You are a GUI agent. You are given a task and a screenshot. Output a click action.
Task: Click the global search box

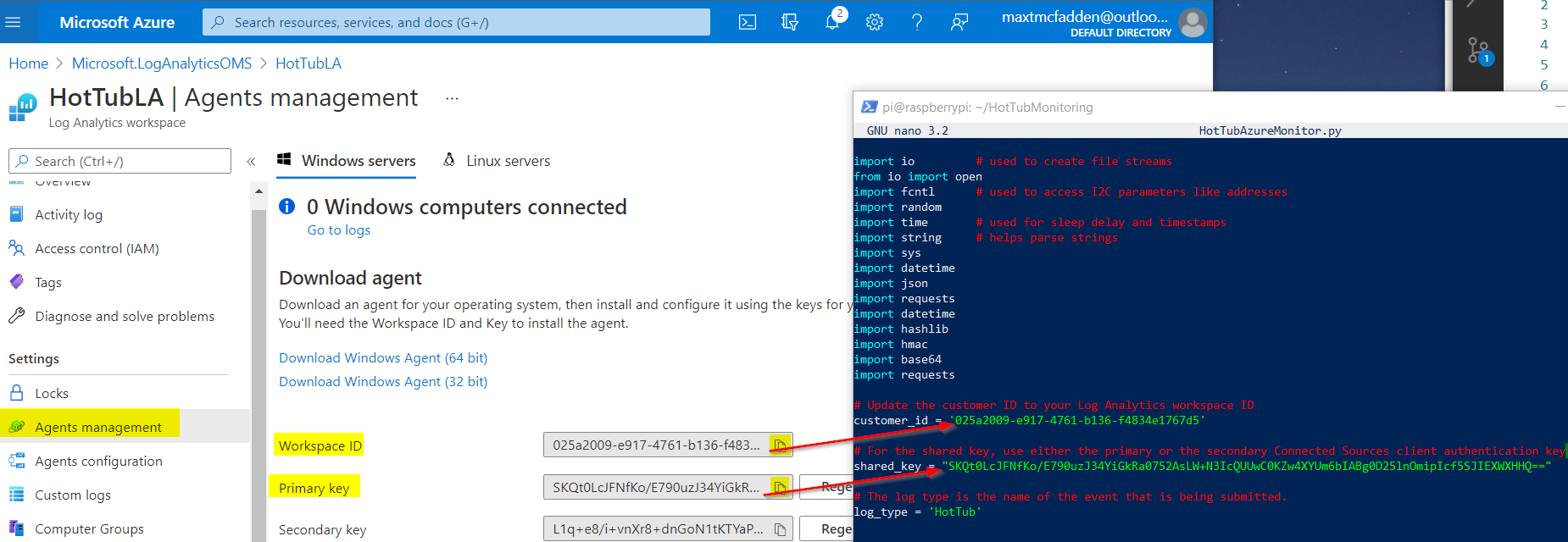click(x=456, y=22)
